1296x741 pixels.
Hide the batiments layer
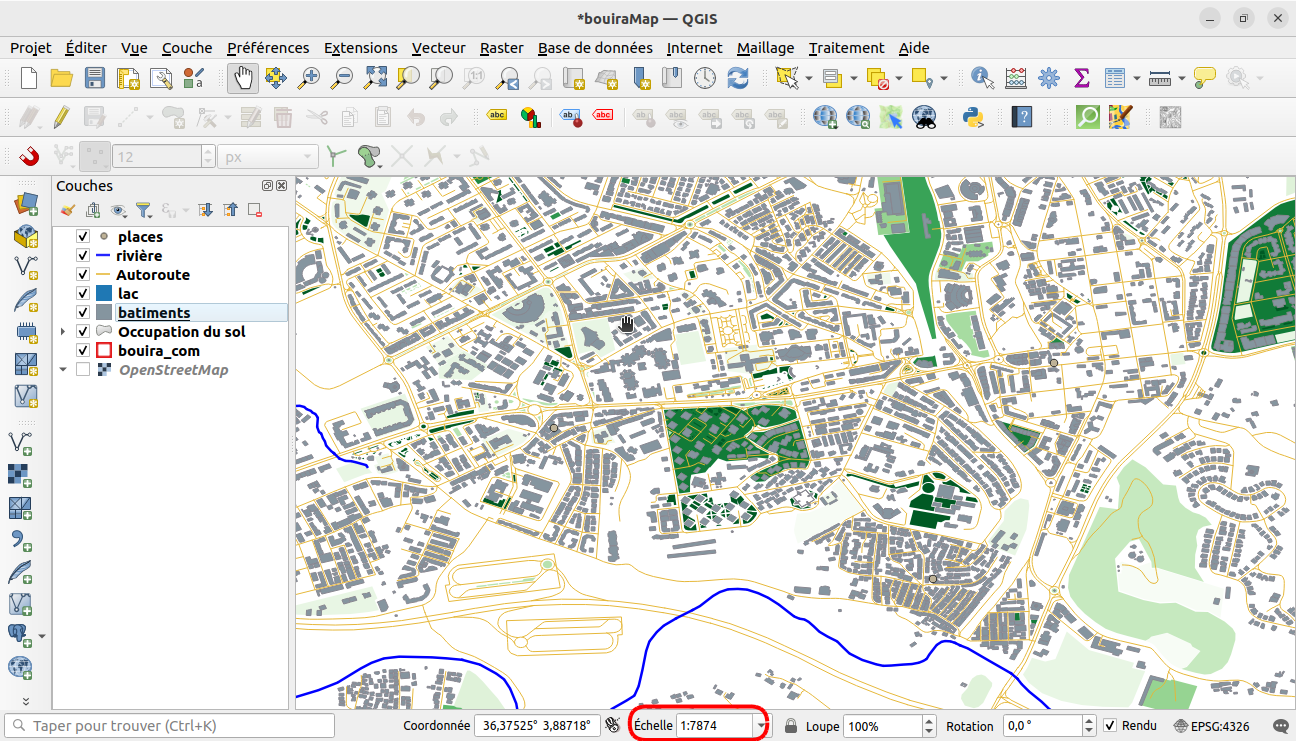click(83, 313)
